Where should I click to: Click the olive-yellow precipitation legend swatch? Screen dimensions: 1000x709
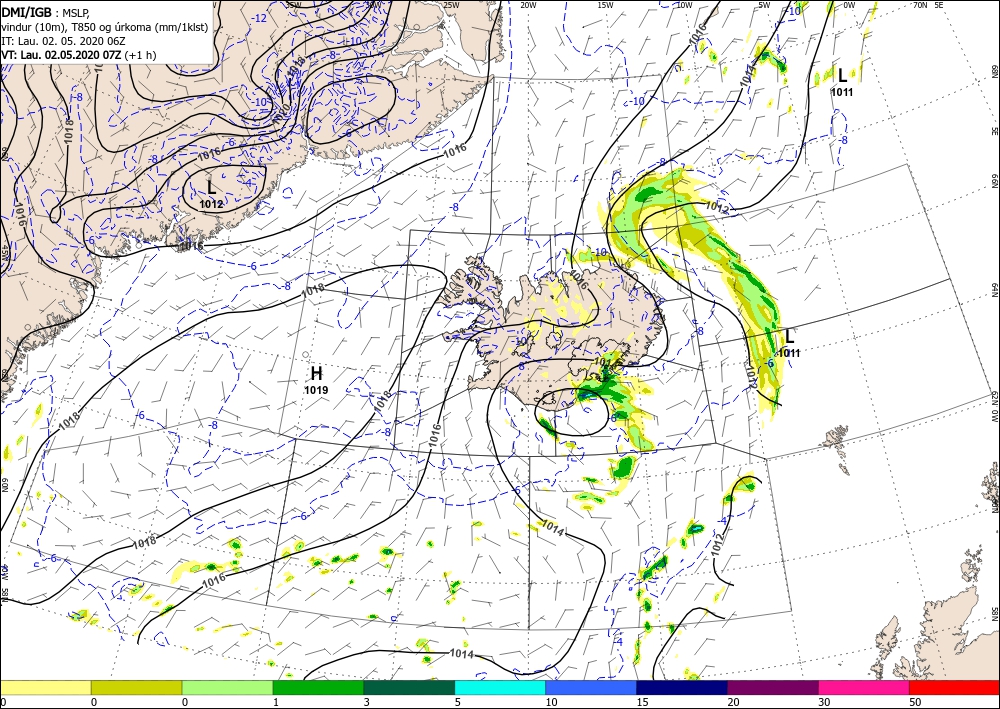pos(136,687)
